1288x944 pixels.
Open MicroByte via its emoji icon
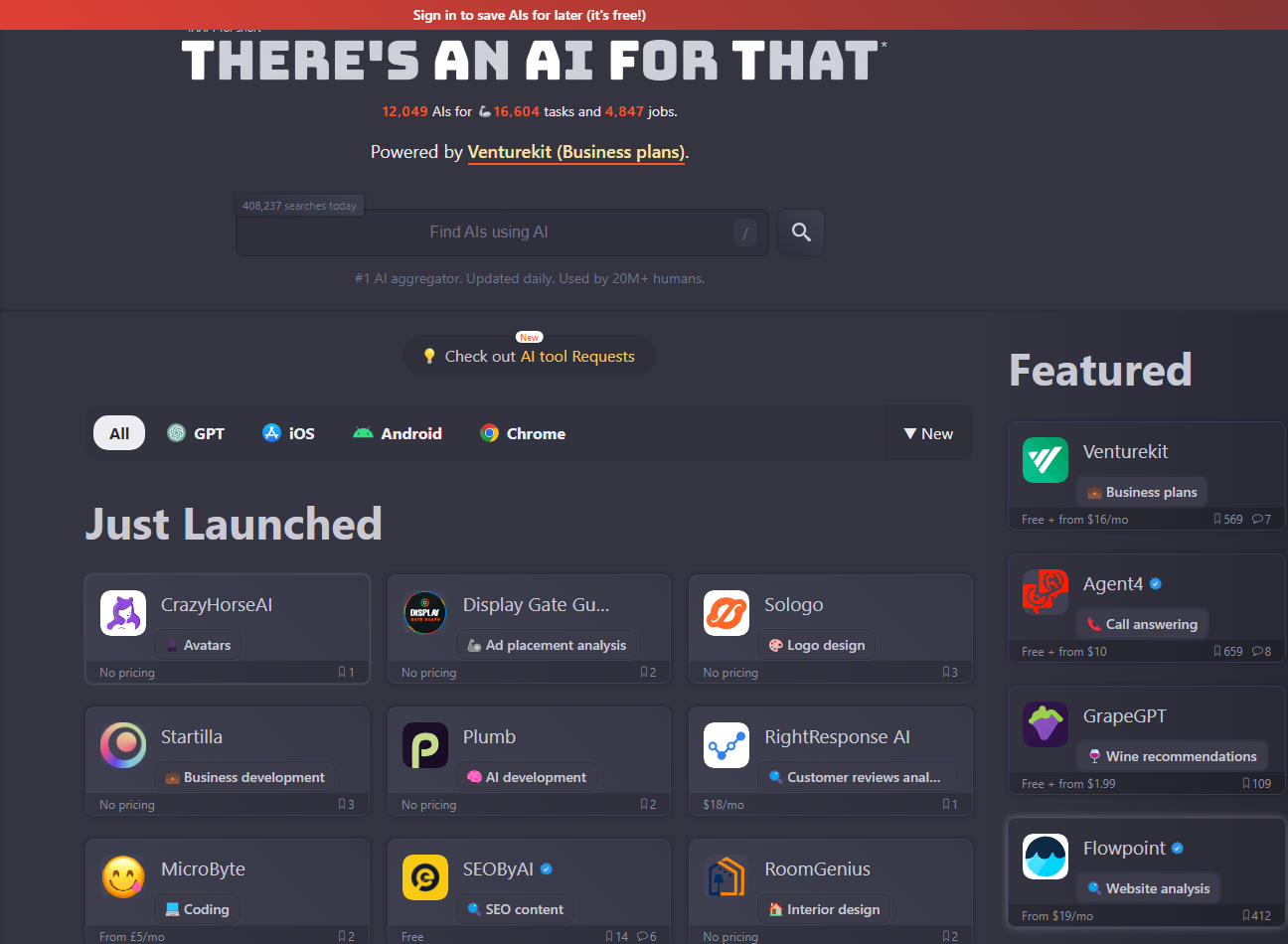click(123, 876)
